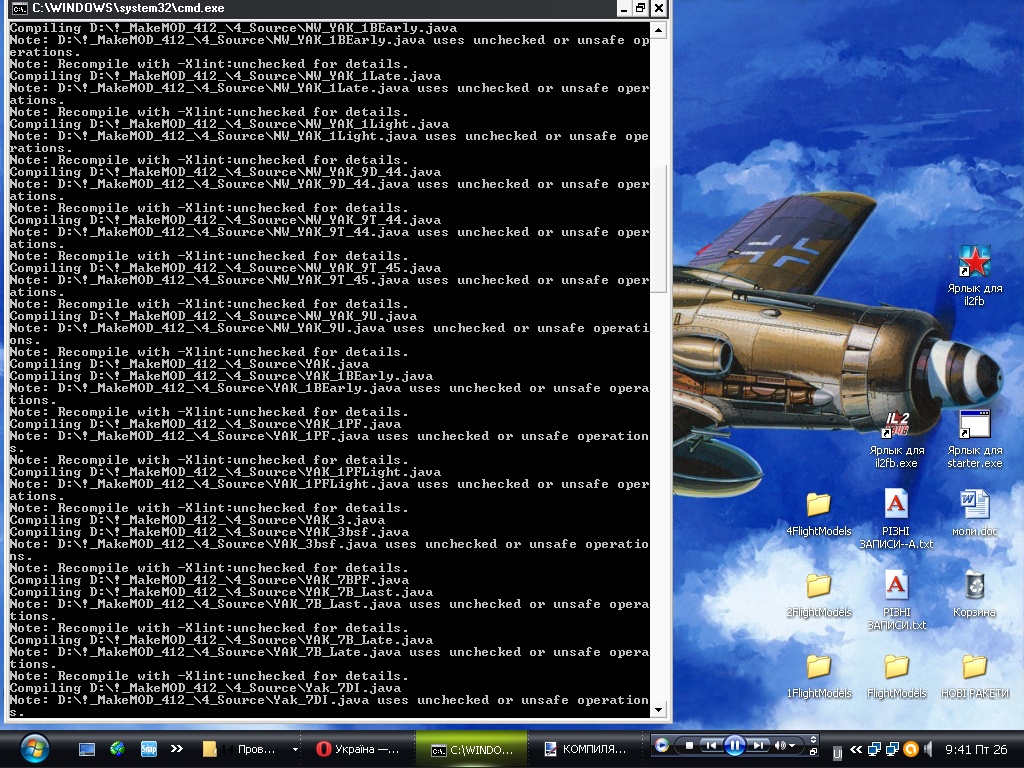This screenshot has width=1024, height=768.
Task: Select the НОВІ РАКЕТИ folder
Action: pyautogui.click(x=974, y=667)
